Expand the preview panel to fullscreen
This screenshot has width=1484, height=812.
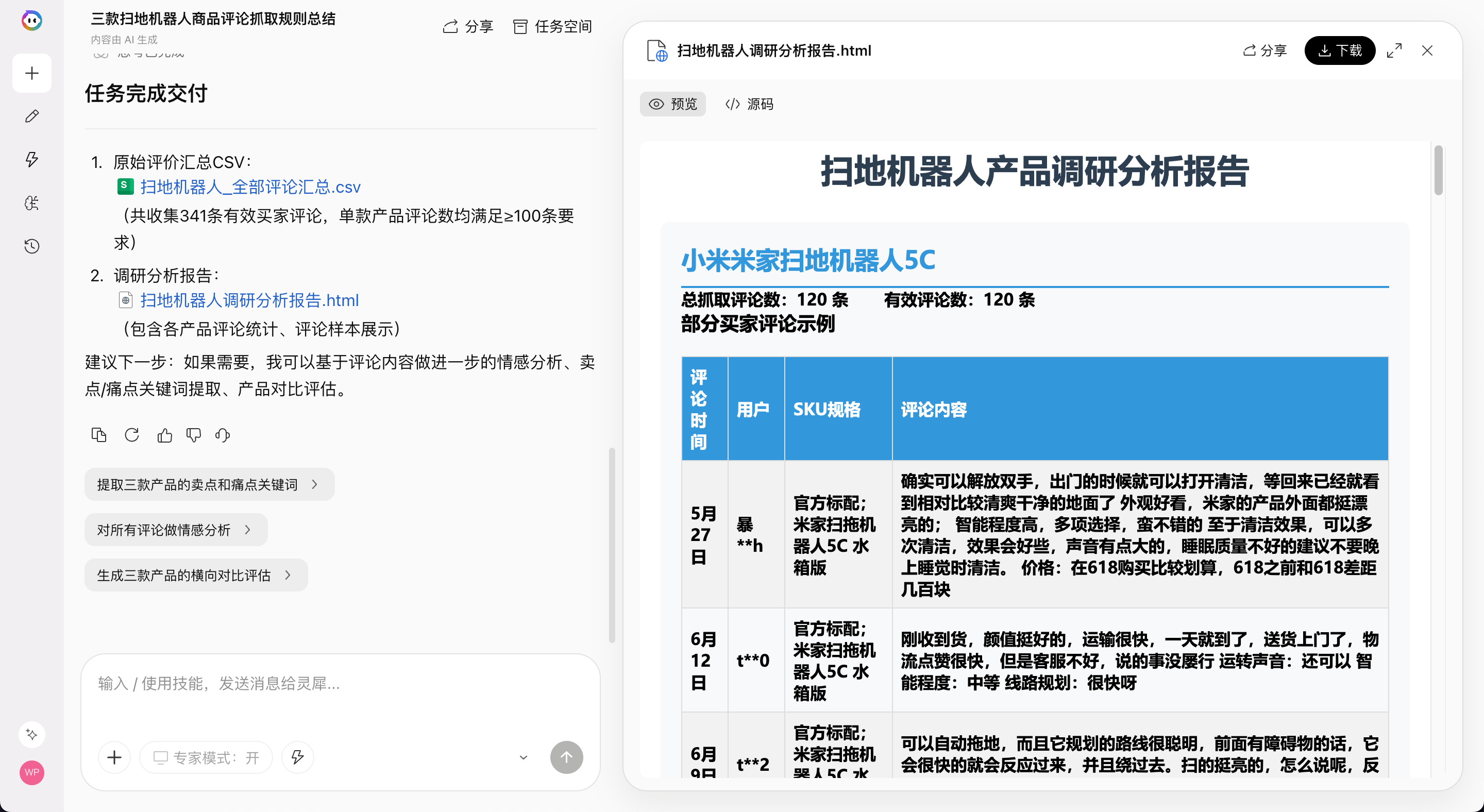[1394, 50]
